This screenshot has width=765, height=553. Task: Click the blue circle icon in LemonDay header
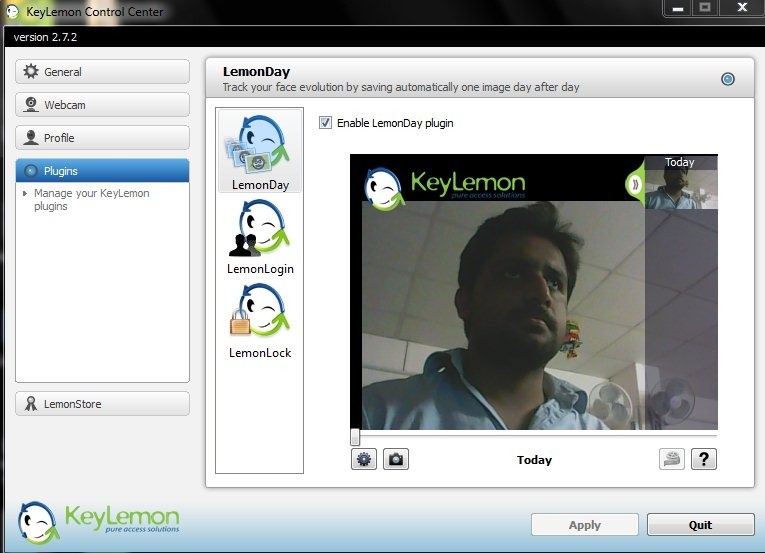(x=727, y=79)
